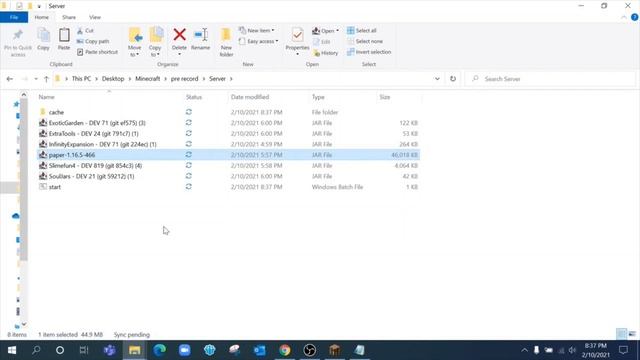The image size is (640, 360).
Task: Sort by the Date modified column
Action: click(x=250, y=97)
